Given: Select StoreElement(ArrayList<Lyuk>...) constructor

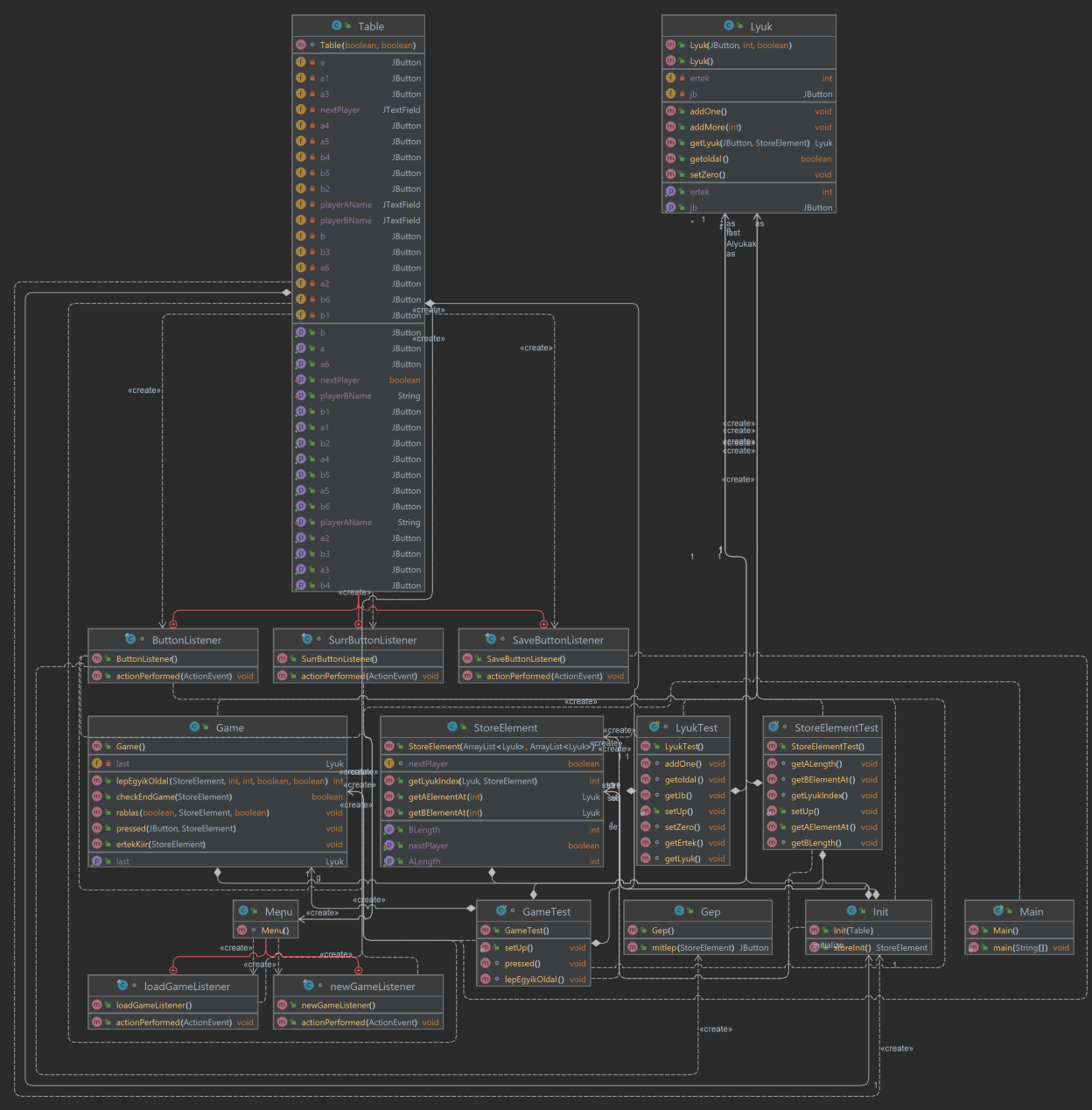Looking at the screenshot, I should [492, 746].
